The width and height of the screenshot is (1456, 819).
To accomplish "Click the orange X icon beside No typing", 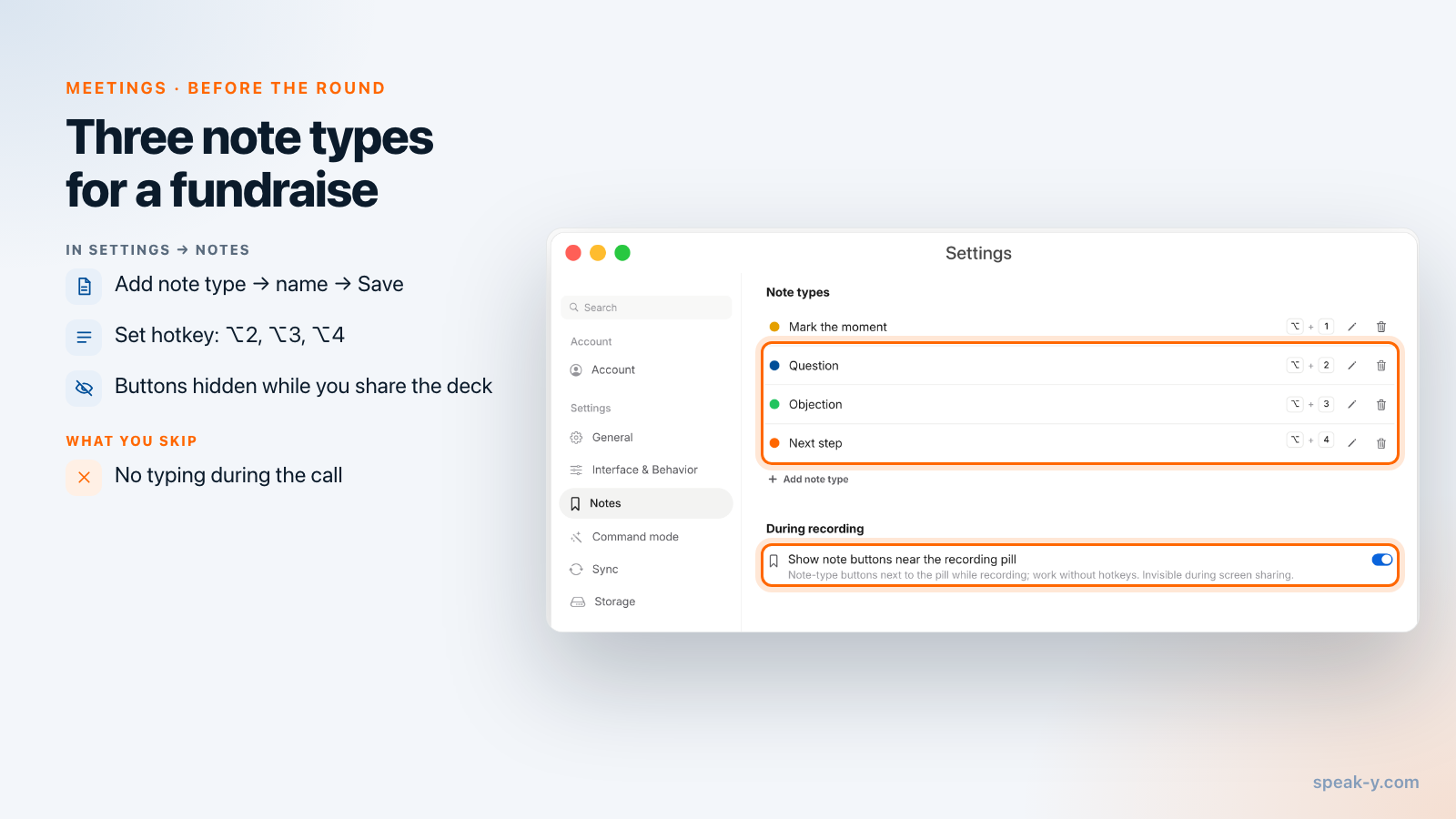I will (84, 477).
